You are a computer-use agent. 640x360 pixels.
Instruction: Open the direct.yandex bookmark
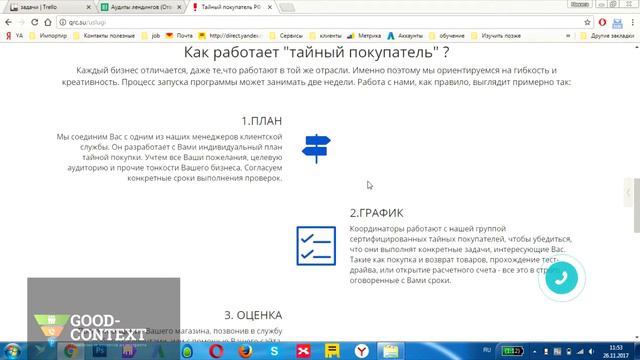(230, 36)
